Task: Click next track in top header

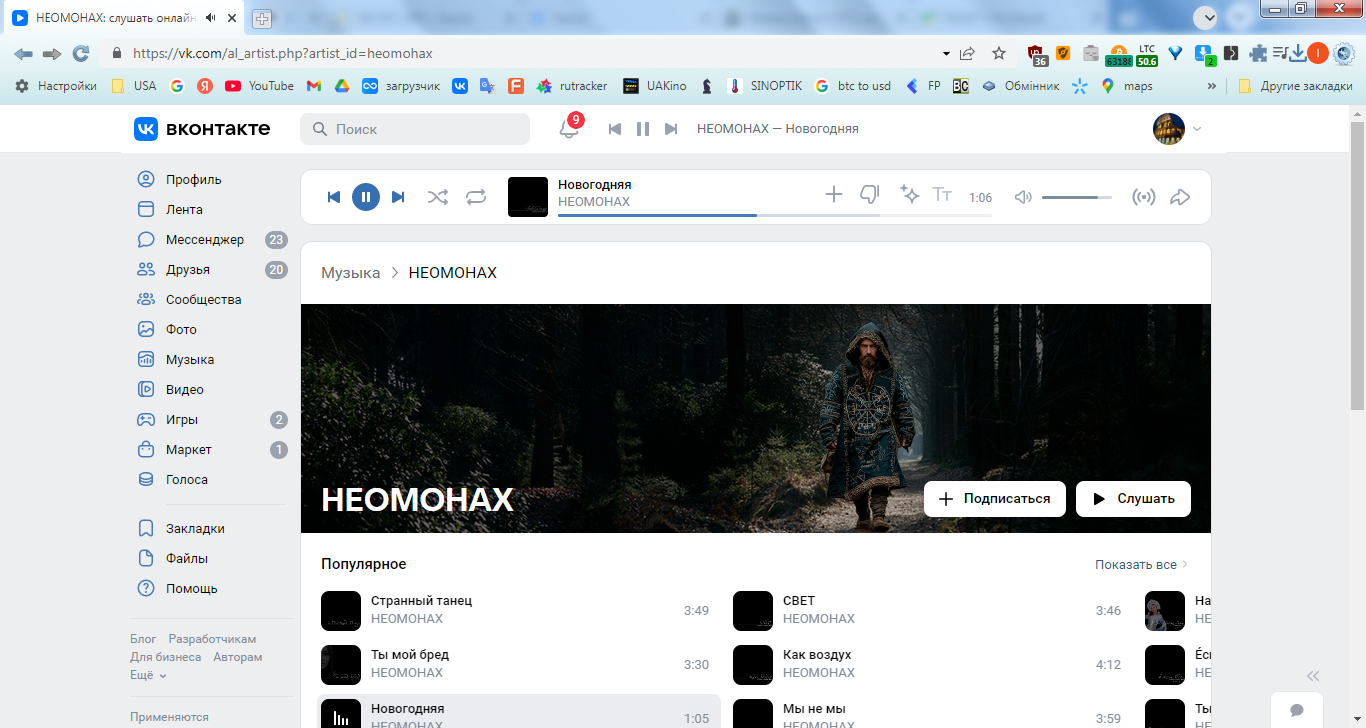Action: [x=671, y=129]
